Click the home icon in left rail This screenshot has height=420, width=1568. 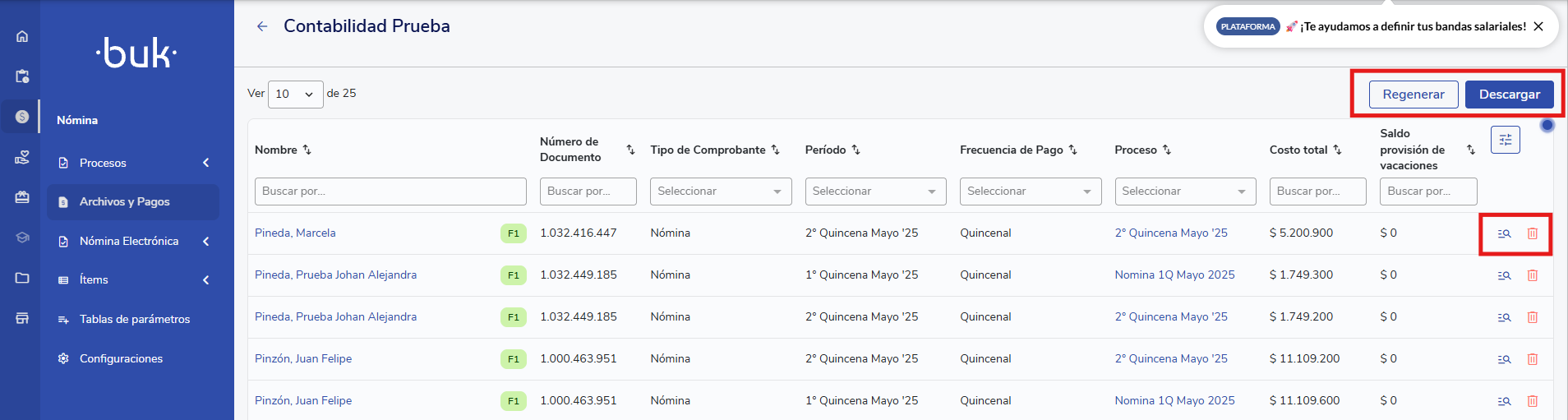(22, 36)
